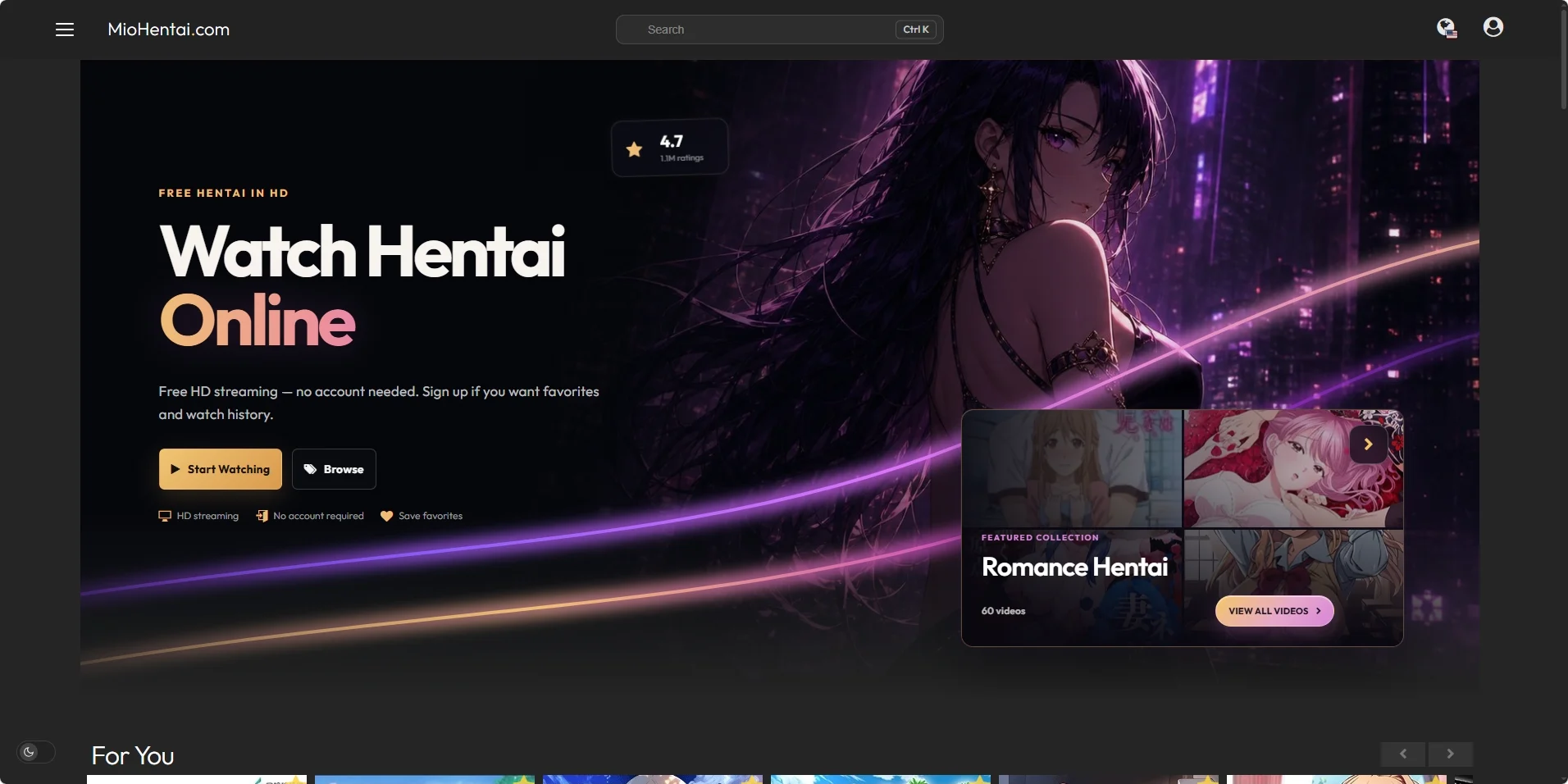Focus the Search input field
The height and width of the screenshot is (784, 1568).
[779, 30]
